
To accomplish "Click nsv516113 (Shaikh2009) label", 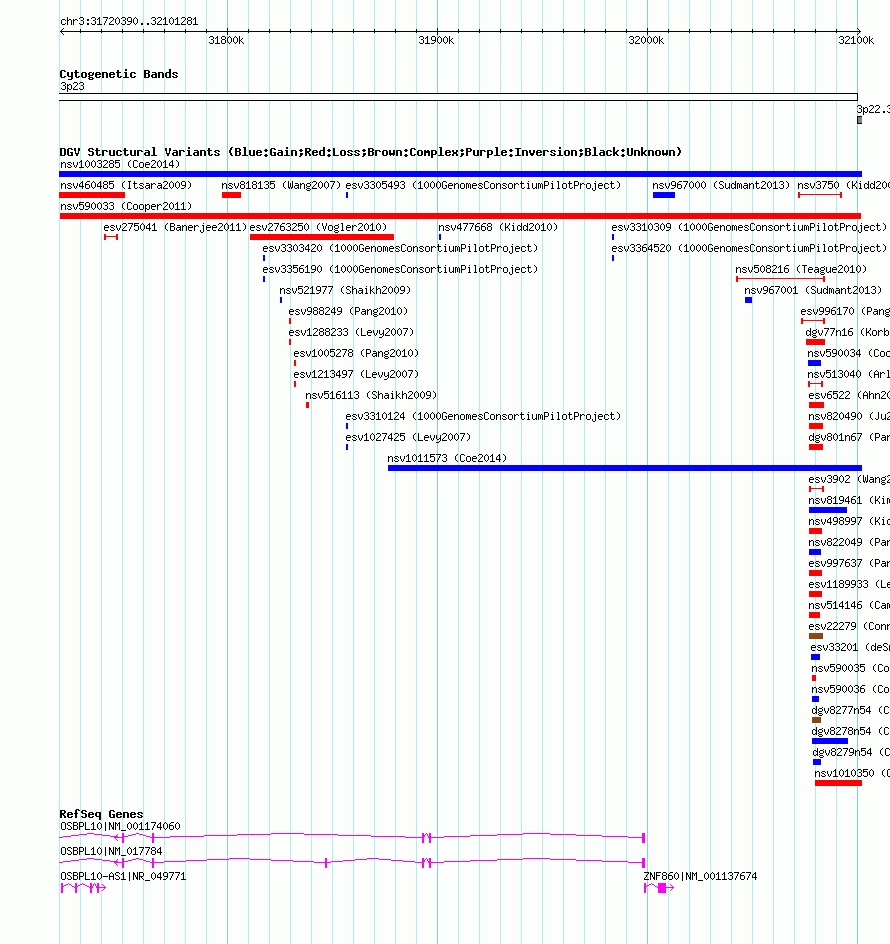I will 371,396.
